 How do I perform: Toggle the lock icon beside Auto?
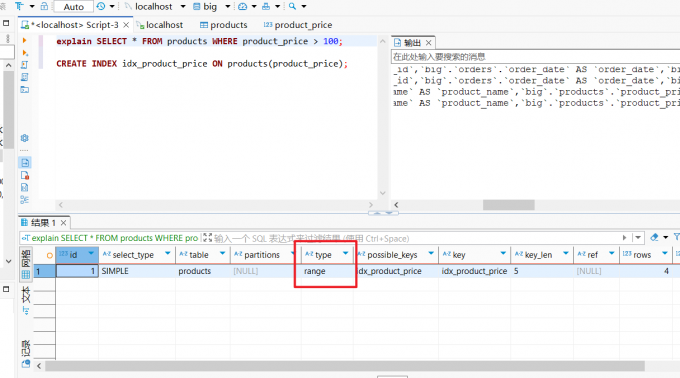coord(44,6)
